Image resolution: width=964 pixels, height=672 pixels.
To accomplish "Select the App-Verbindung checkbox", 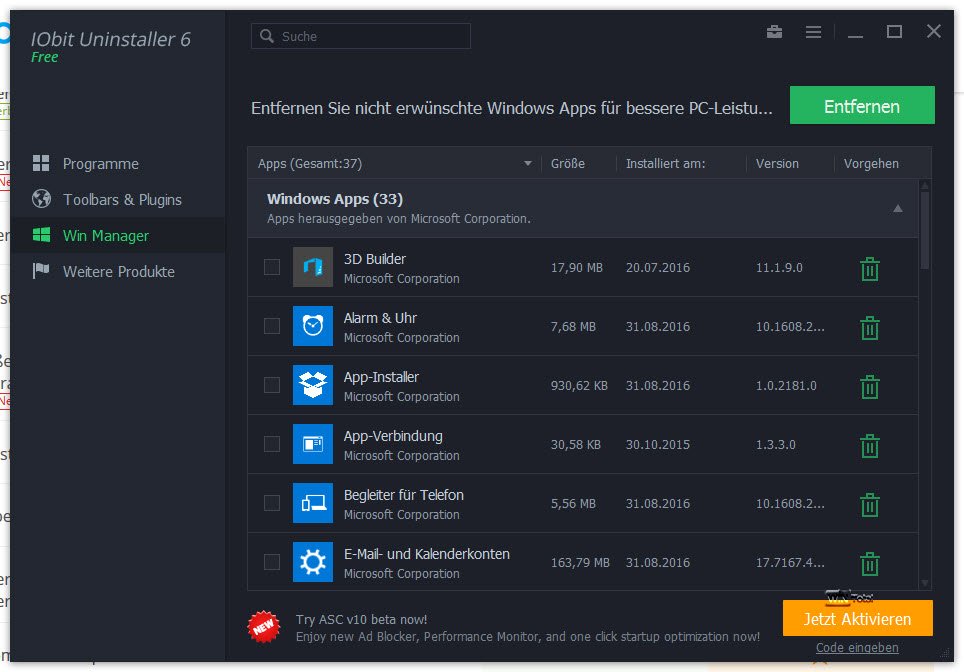I will pos(272,444).
